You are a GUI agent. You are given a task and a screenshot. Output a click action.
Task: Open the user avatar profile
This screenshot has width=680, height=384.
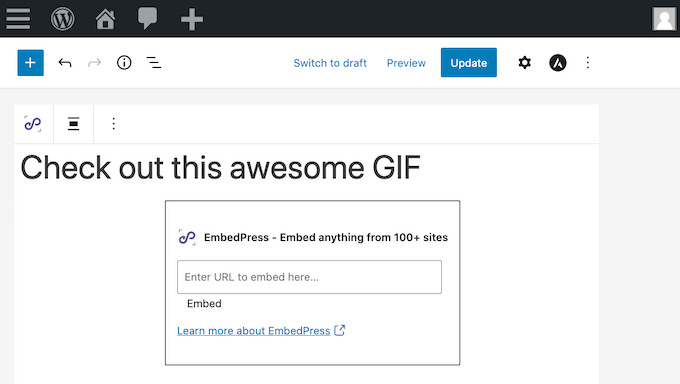click(x=664, y=19)
